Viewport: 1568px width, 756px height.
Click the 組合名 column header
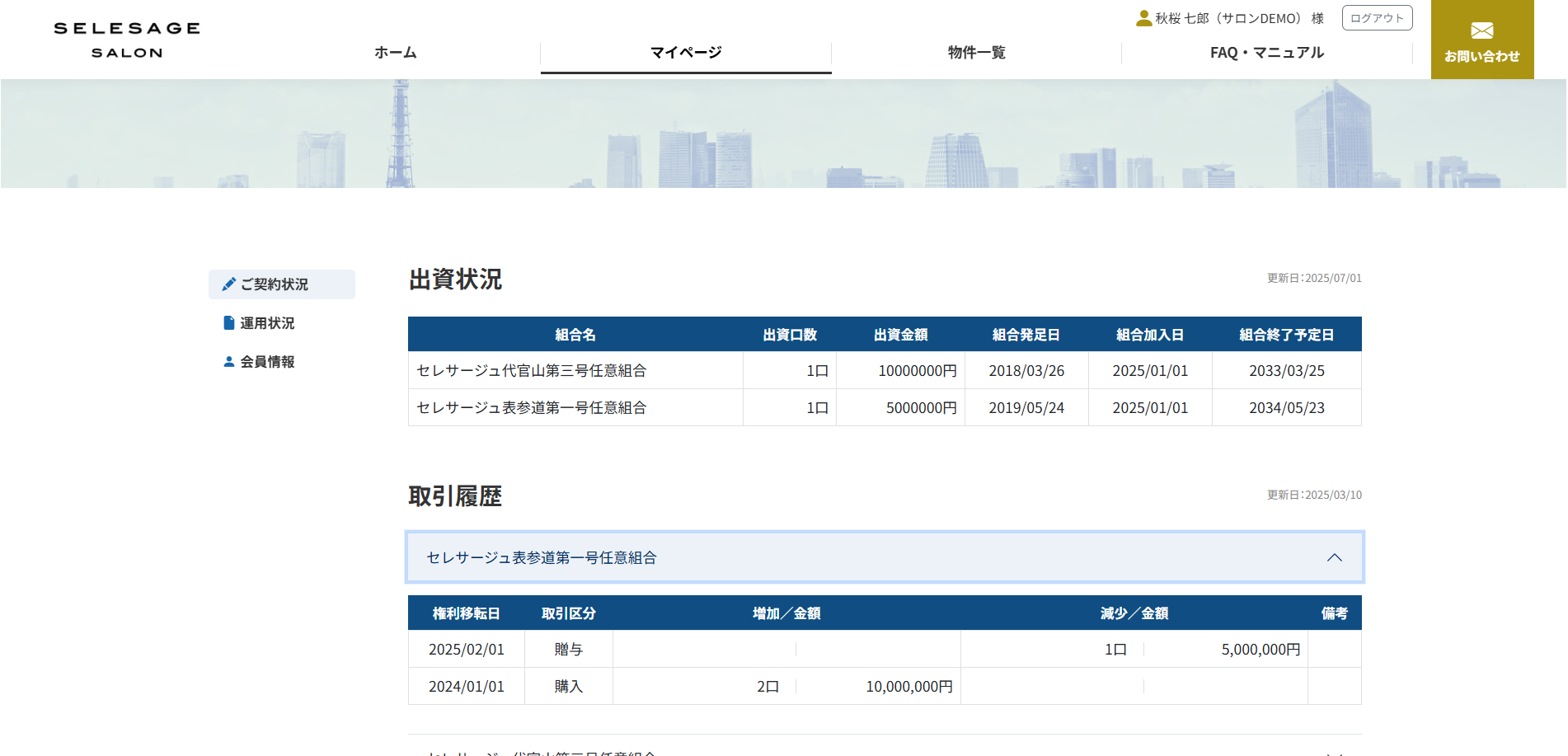tap(575, 335)
